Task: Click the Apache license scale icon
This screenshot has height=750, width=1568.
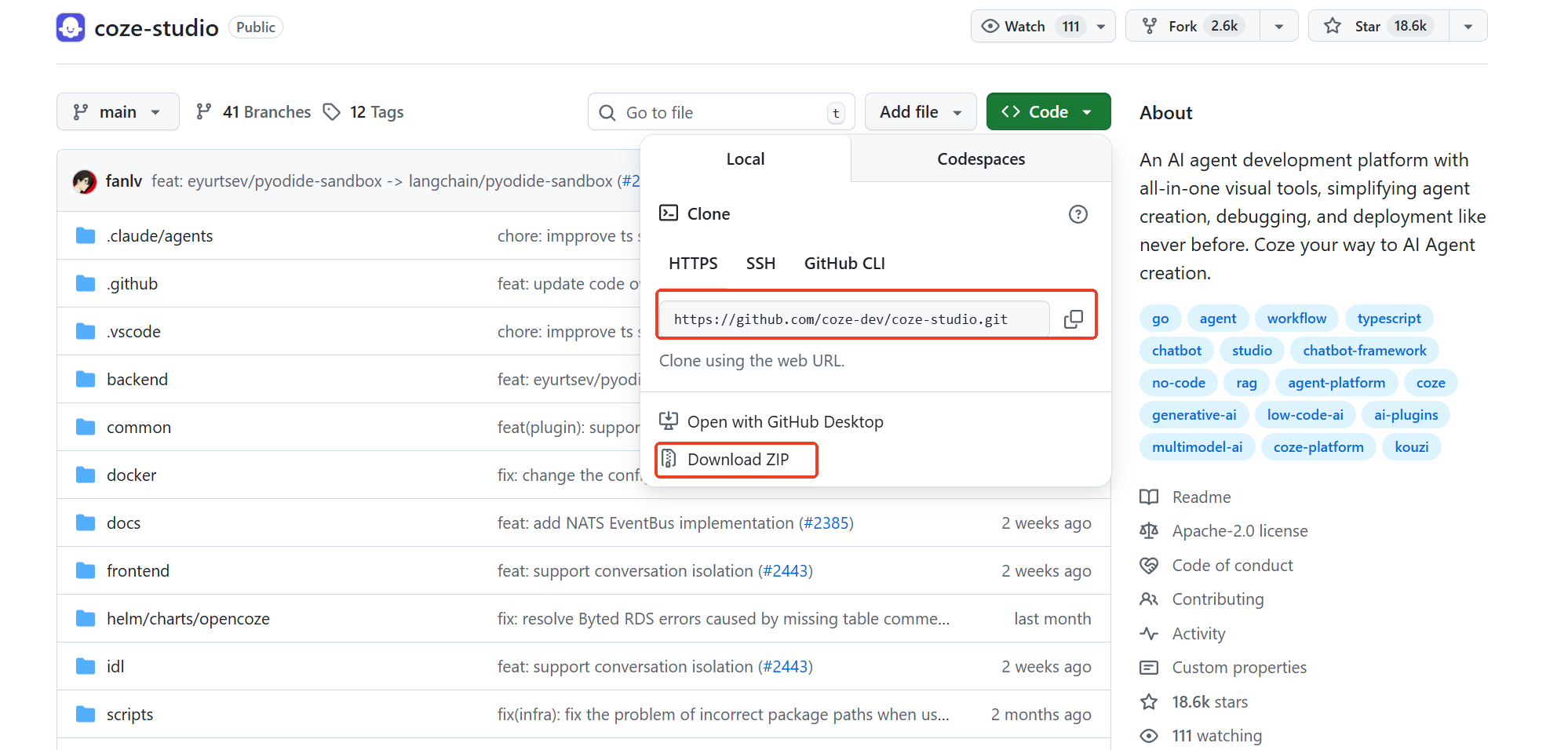Action: pyautogui.click(x=1149, y=531)
